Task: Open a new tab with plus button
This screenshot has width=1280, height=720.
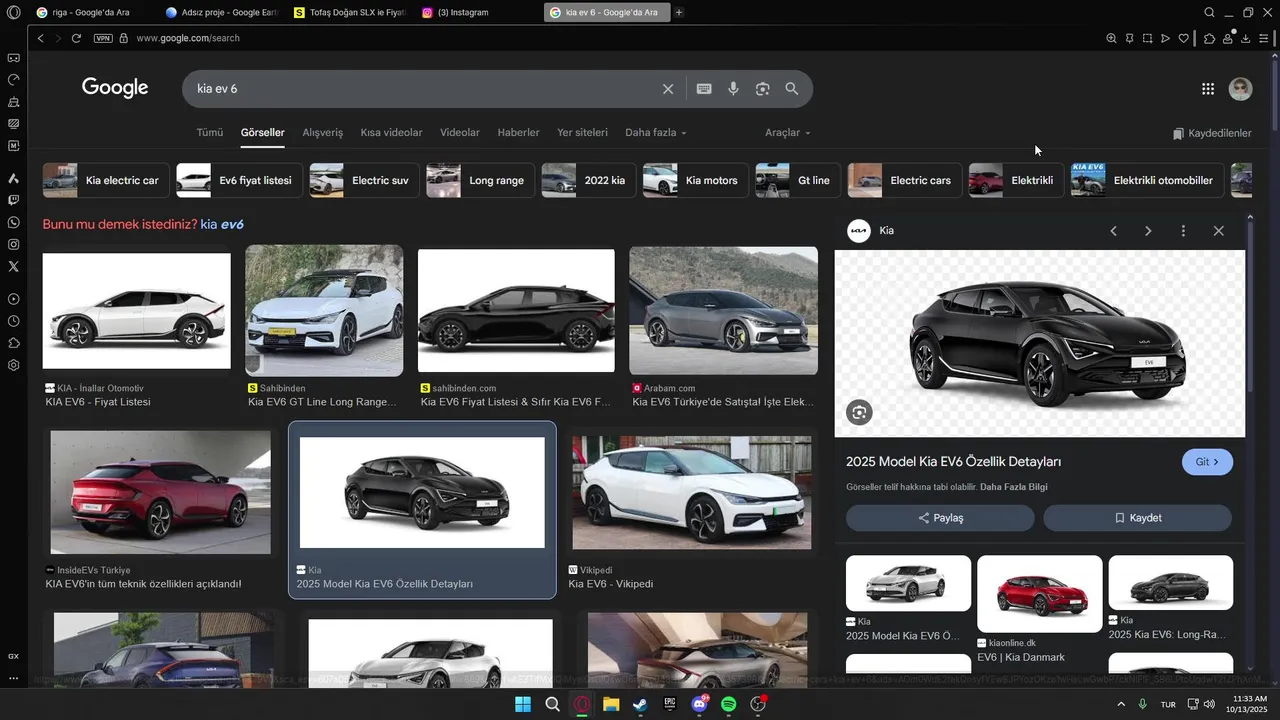Action: point(679,12)
